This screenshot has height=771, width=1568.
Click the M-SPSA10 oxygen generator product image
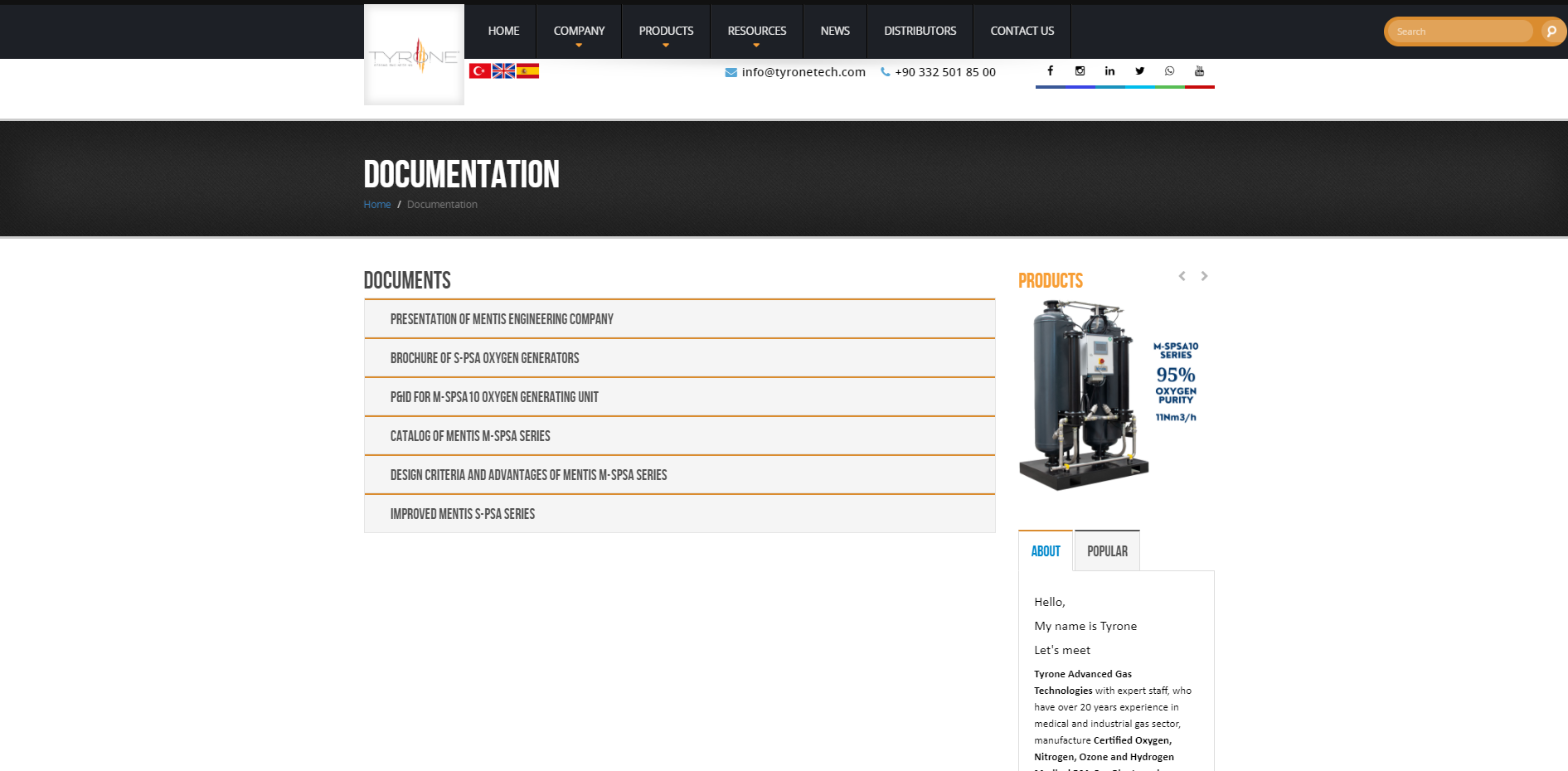1116,395
